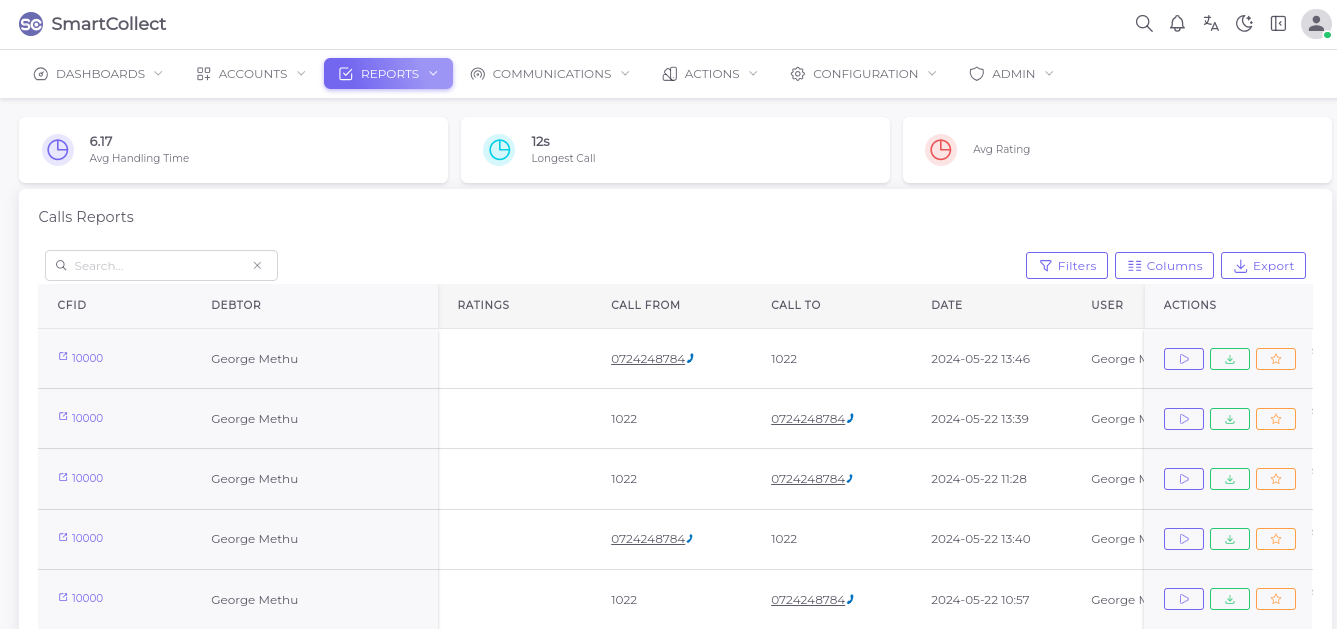
Task: Open the Configuration dropdown menu
Action: [x=864, y=74]
